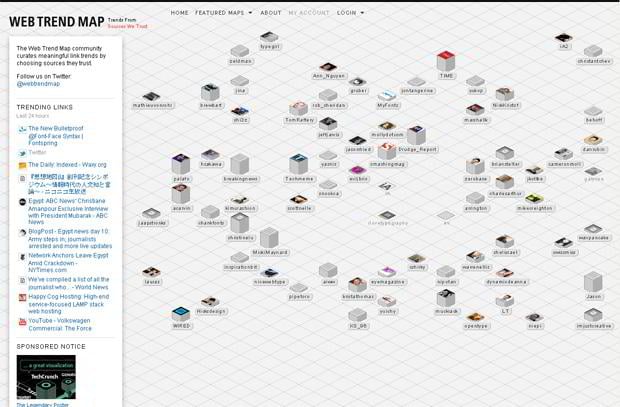Click the zeldman node icon
The height and width of the screenshot is (407, 620).
240,51
